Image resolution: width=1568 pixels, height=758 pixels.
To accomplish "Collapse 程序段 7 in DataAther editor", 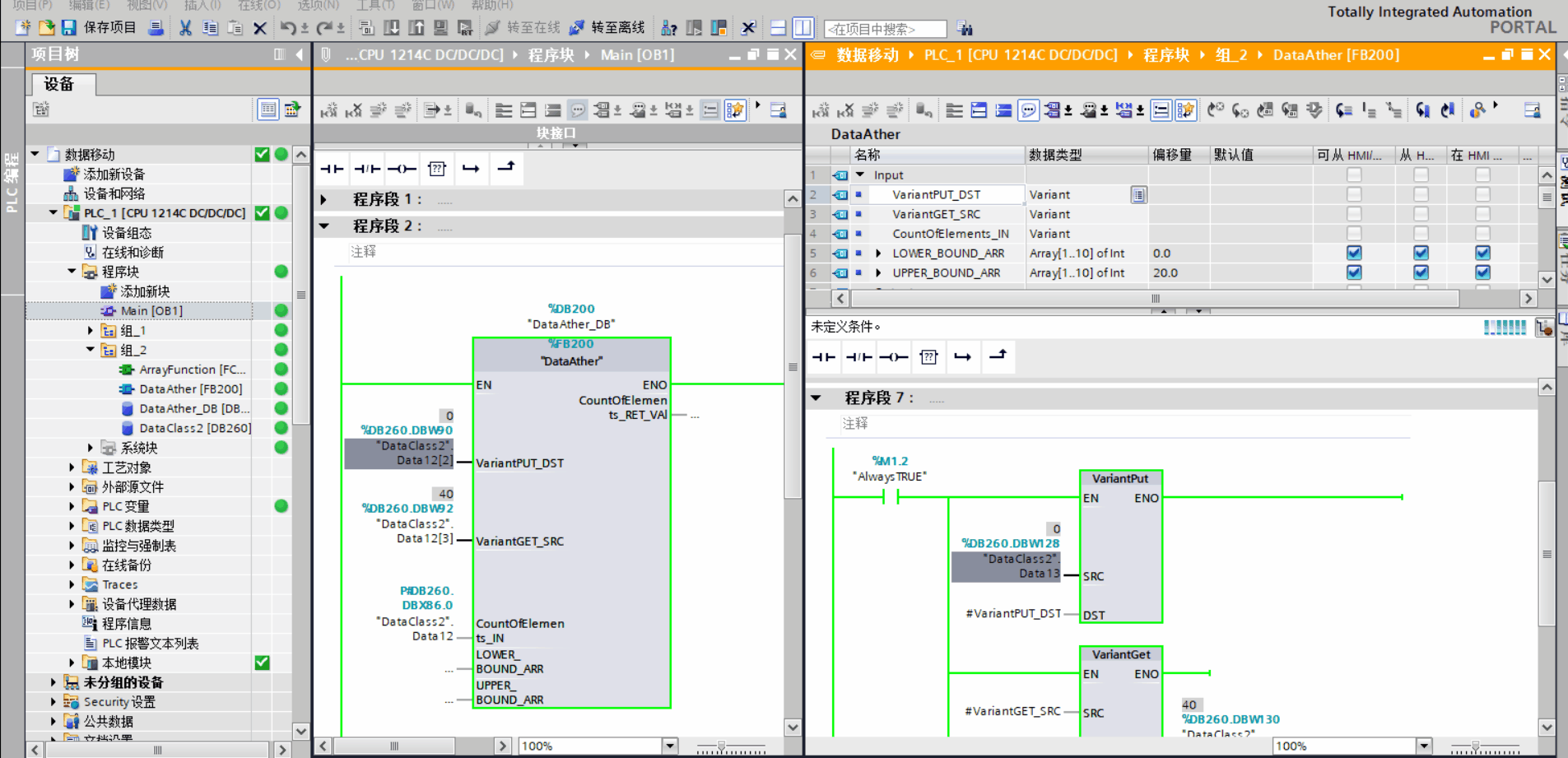I will pos(816,398).
